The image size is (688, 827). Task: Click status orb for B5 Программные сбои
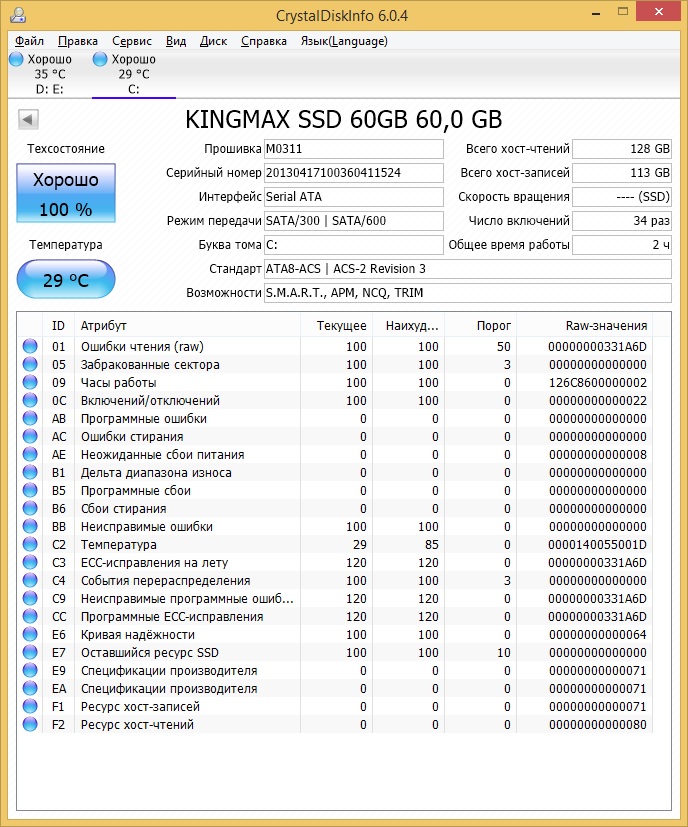tap(30, 490)
